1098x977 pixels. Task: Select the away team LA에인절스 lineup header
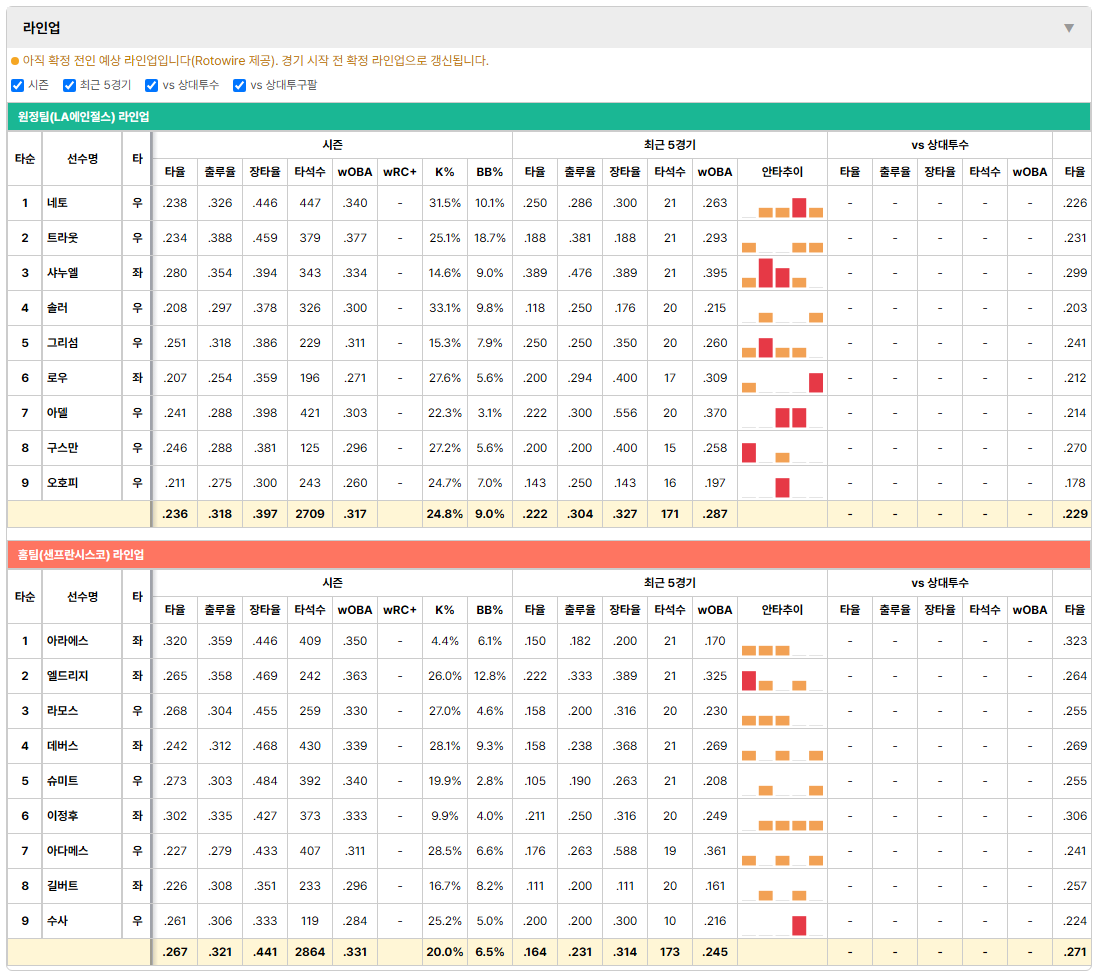point(548,117)
